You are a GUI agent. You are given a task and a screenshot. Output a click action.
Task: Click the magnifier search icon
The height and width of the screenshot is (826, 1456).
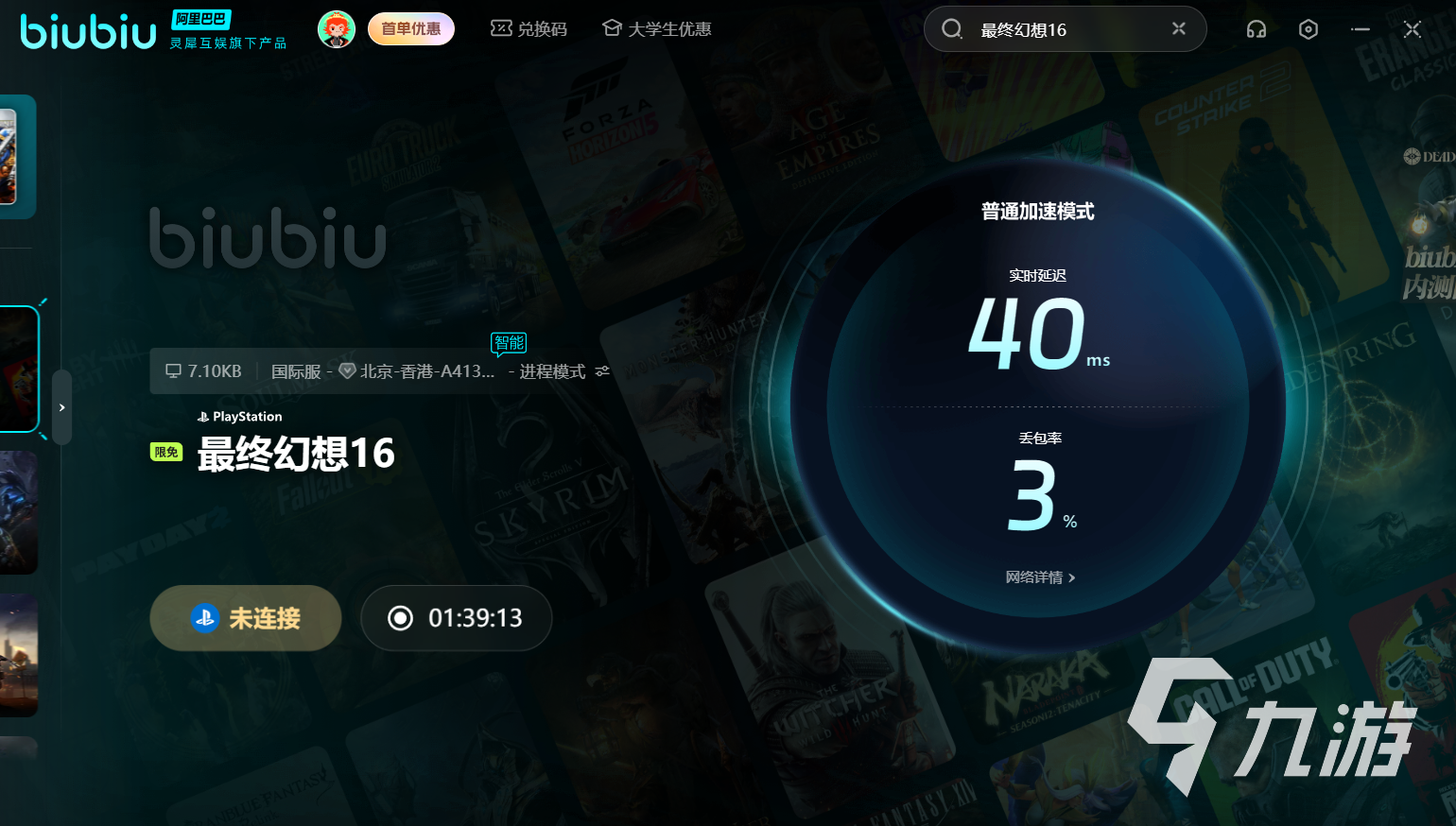coord(952,29)
